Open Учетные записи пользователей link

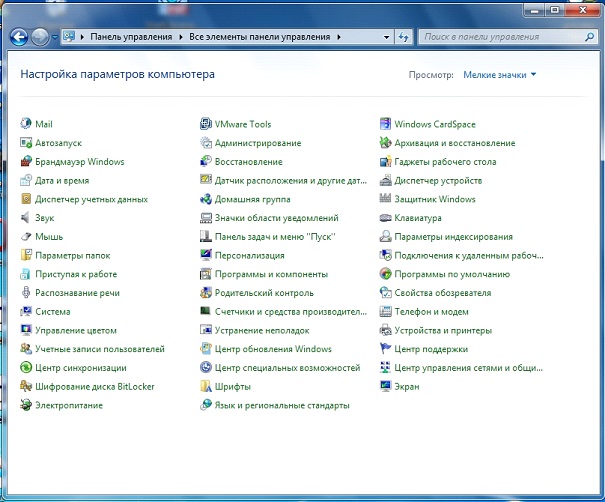[100, 349]
